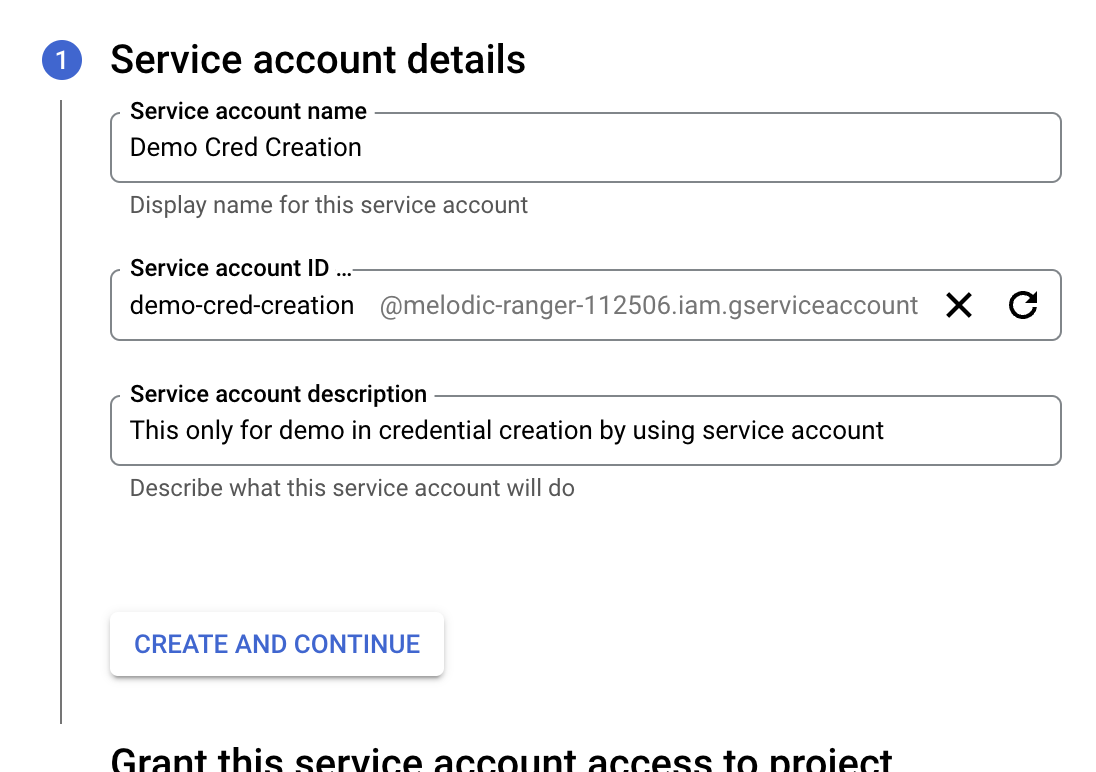The width and height of the screenshot is (1096, 772).
Task: Click the Service account name label
Action: tap(248, 111)
